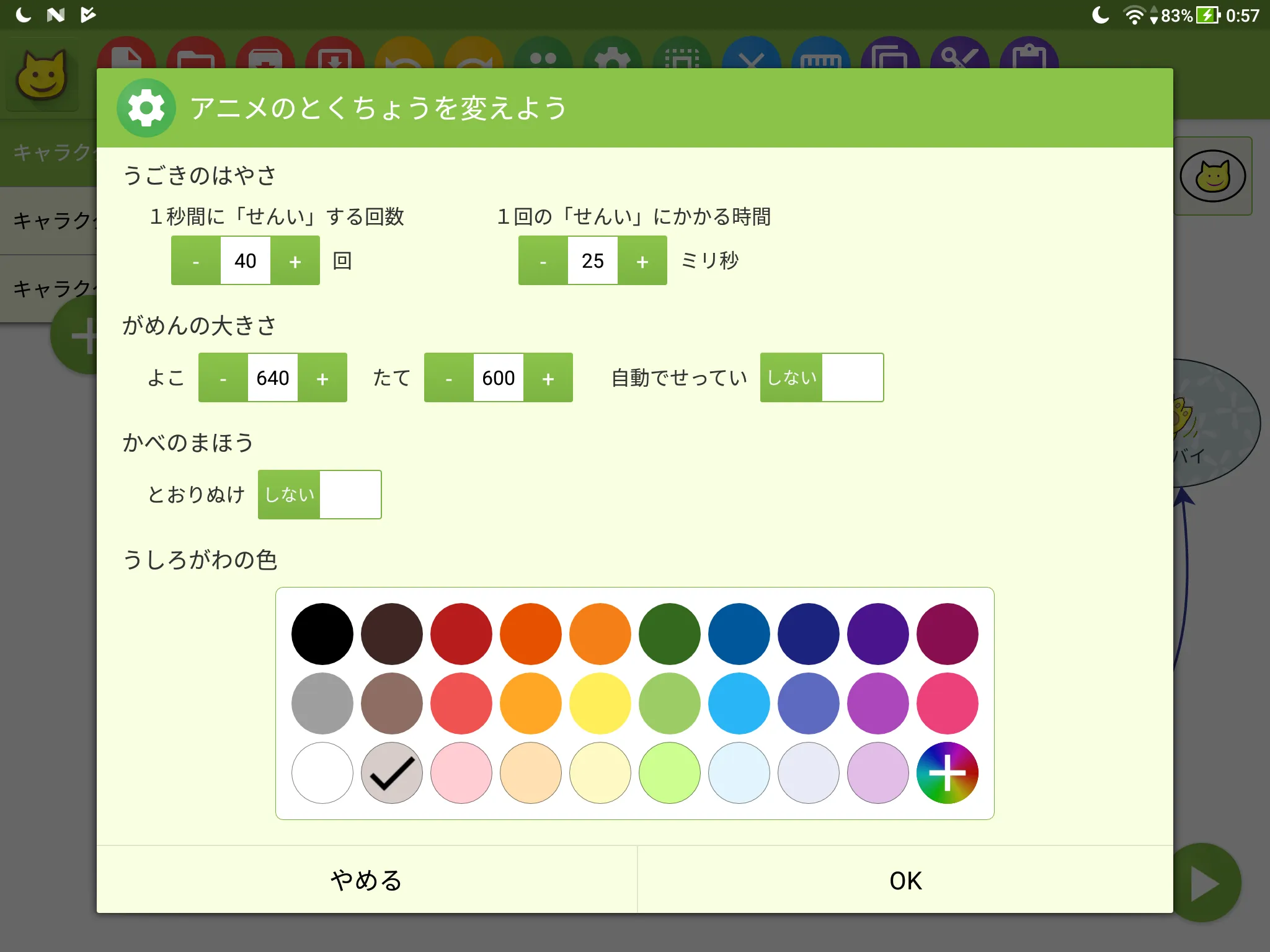Viewport: 1270px width, 952px height.
Task: Select the dark green color swatch
Action: coord(668,631)
